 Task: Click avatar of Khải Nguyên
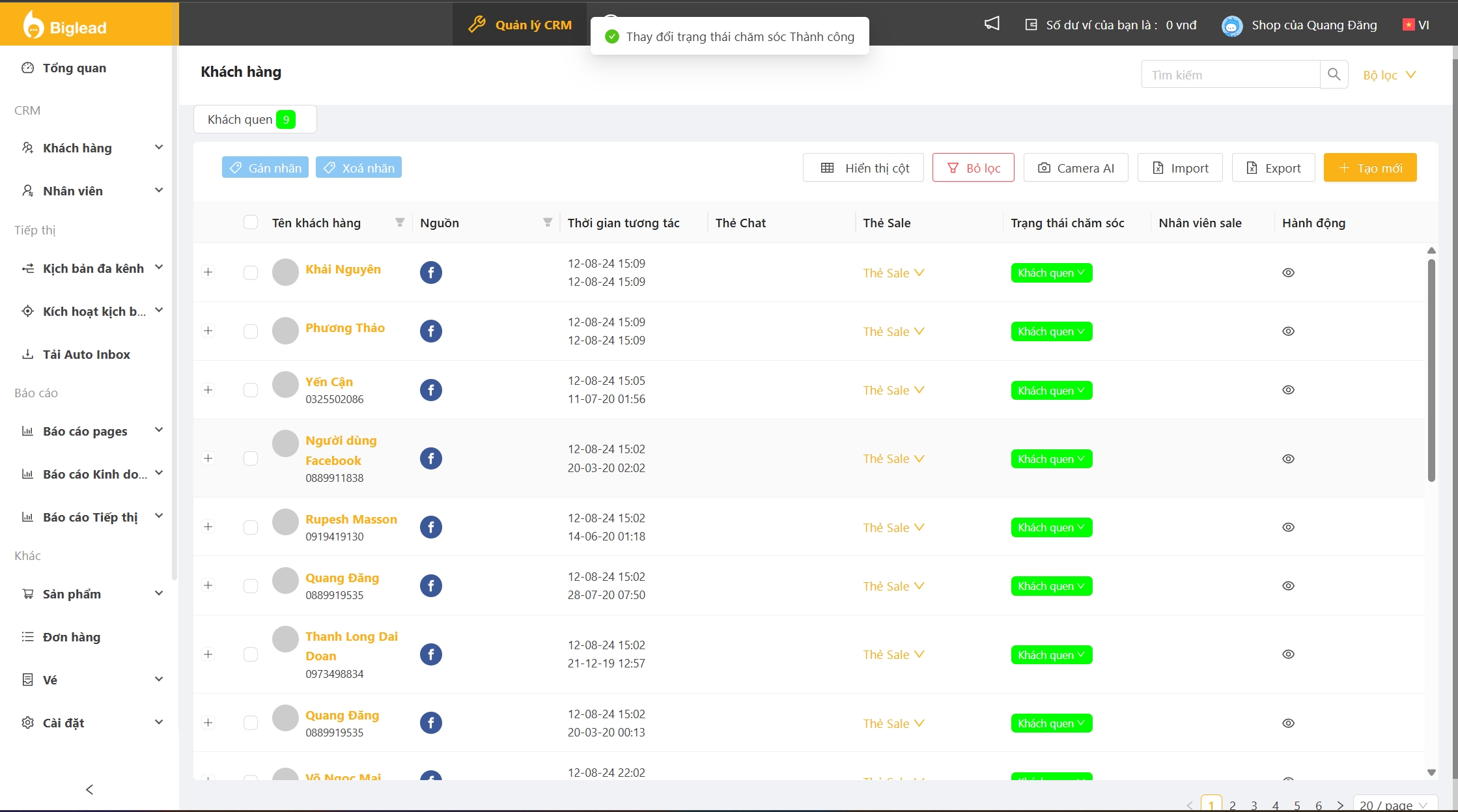(x=285, y=272)
